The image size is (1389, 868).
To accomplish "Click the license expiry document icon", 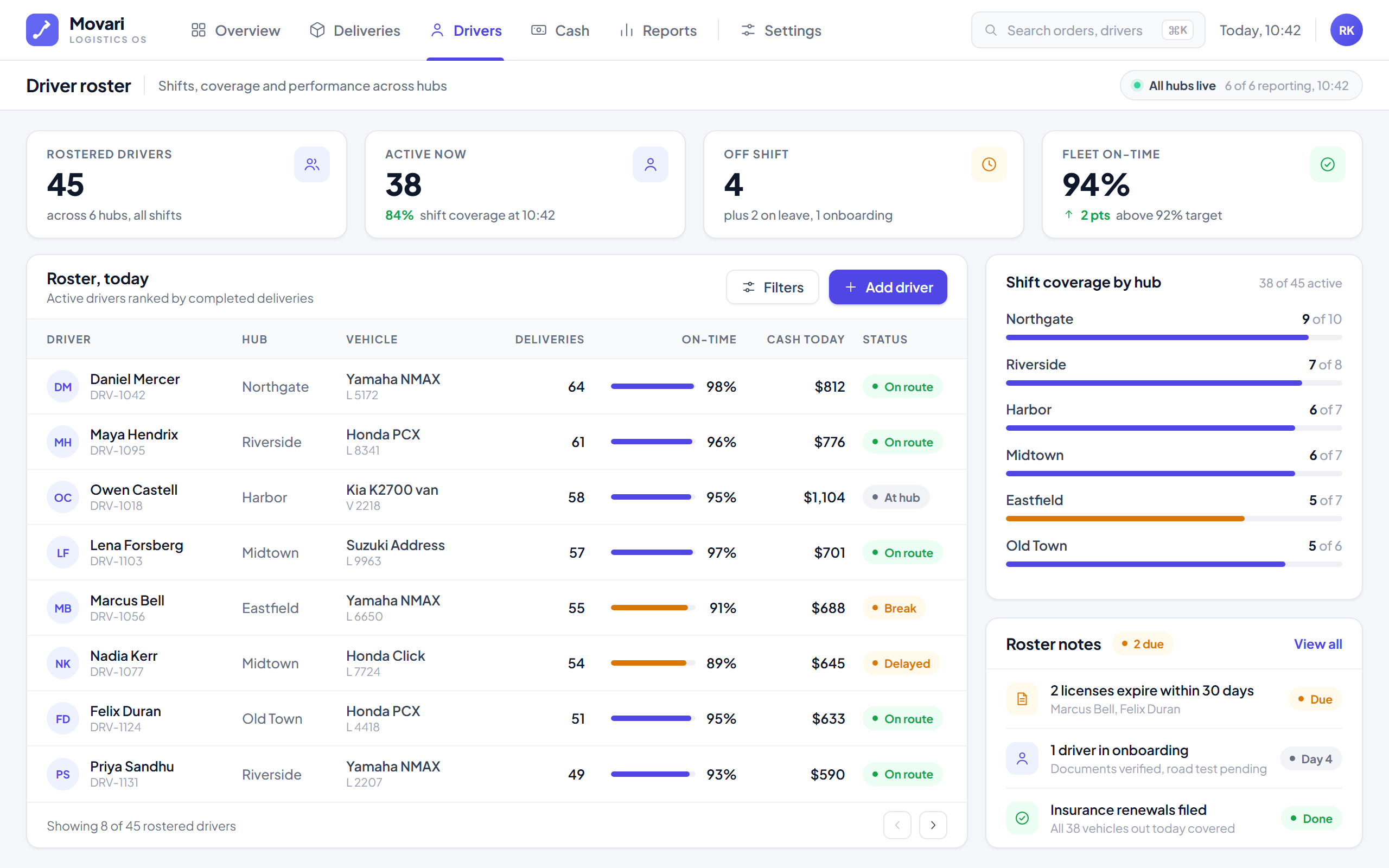I will [1022, 699].
